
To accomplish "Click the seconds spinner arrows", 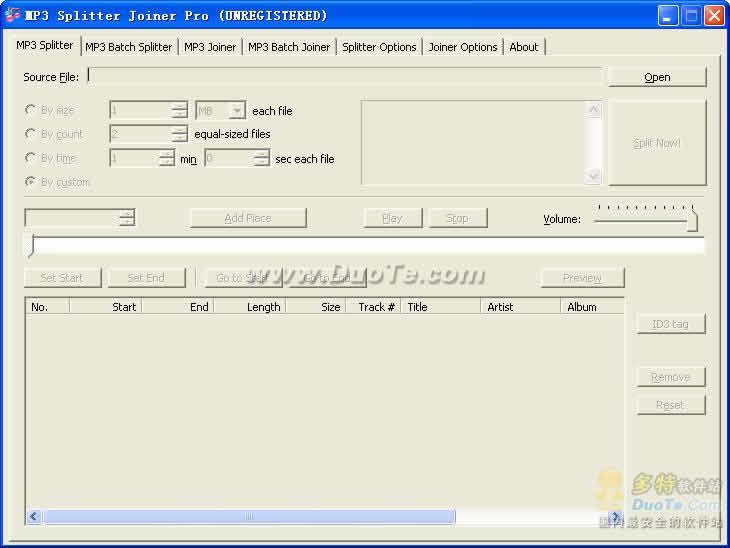I will pos(262,158).
